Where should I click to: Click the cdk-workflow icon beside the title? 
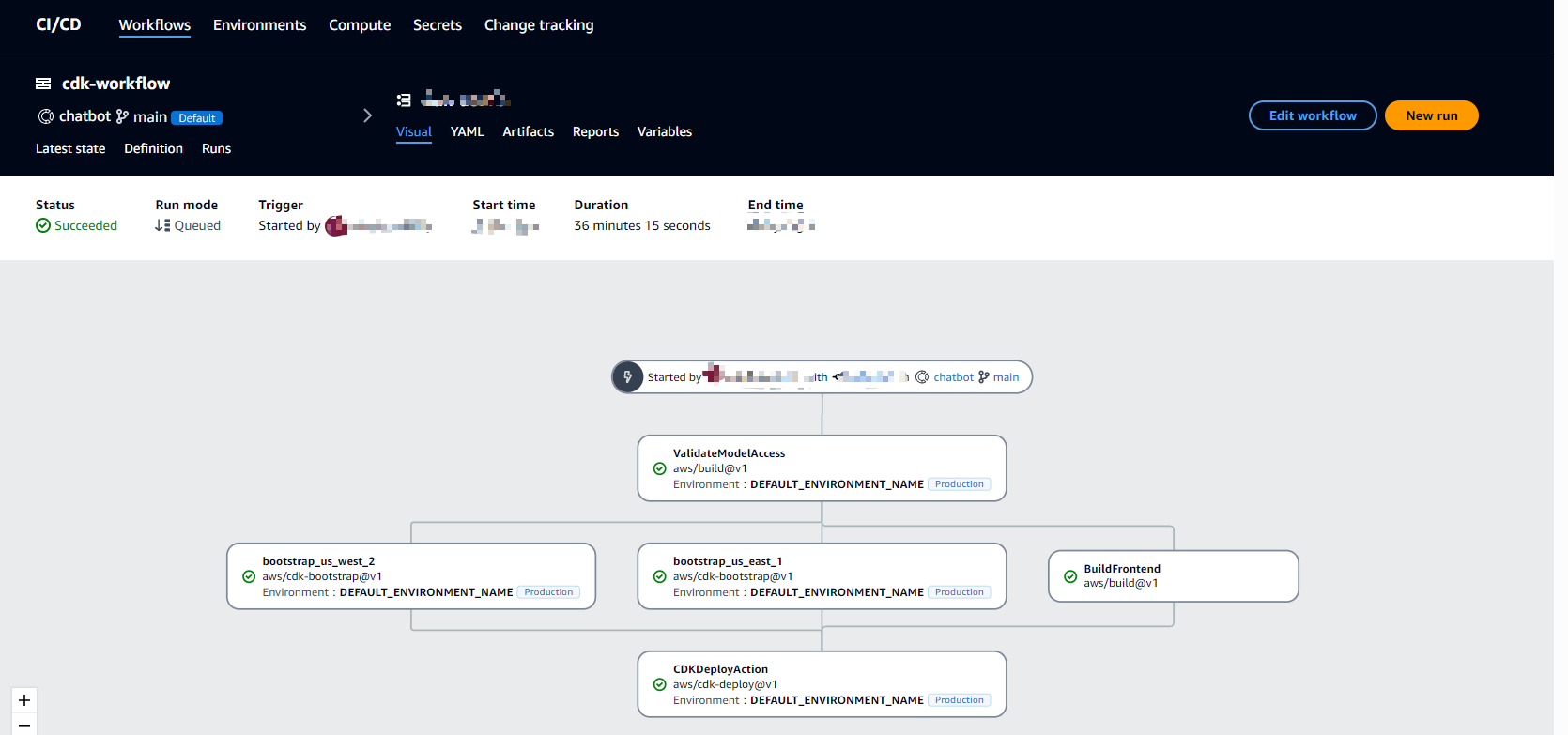pyautogui.click(x=43, y=84)
